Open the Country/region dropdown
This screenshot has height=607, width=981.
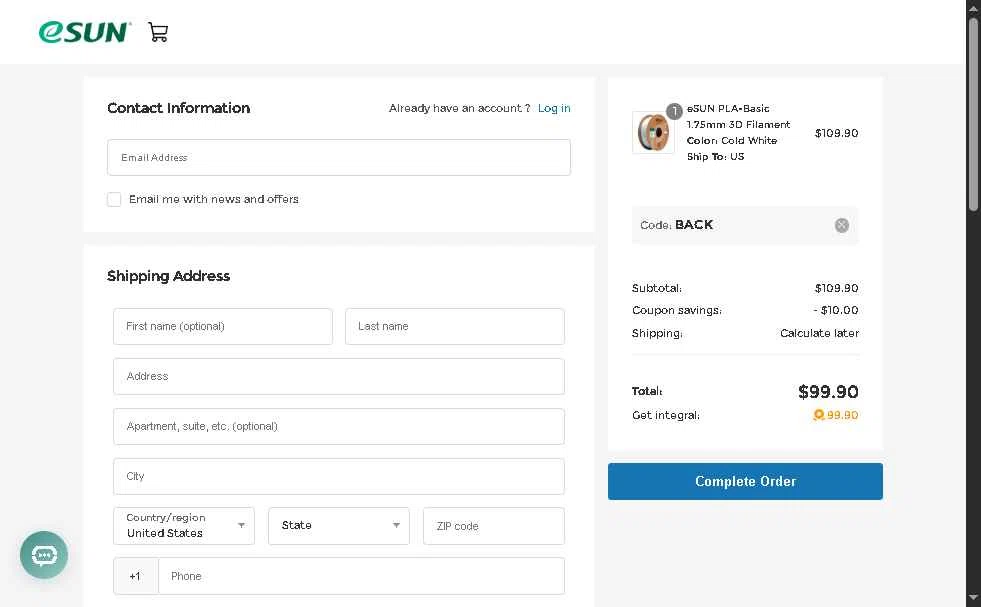(184, 526)
